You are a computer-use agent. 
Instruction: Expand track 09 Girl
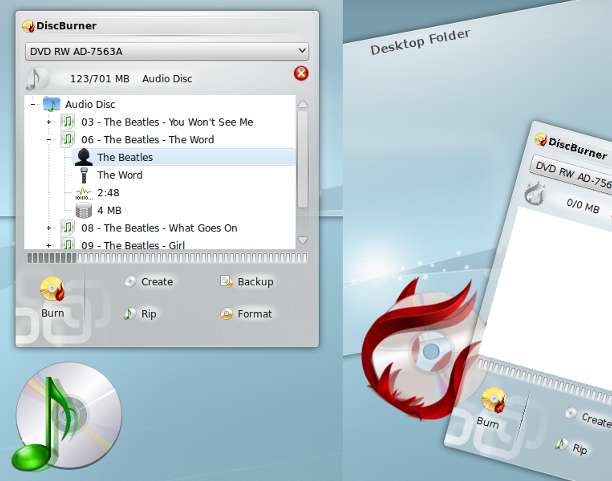point(49,245)
